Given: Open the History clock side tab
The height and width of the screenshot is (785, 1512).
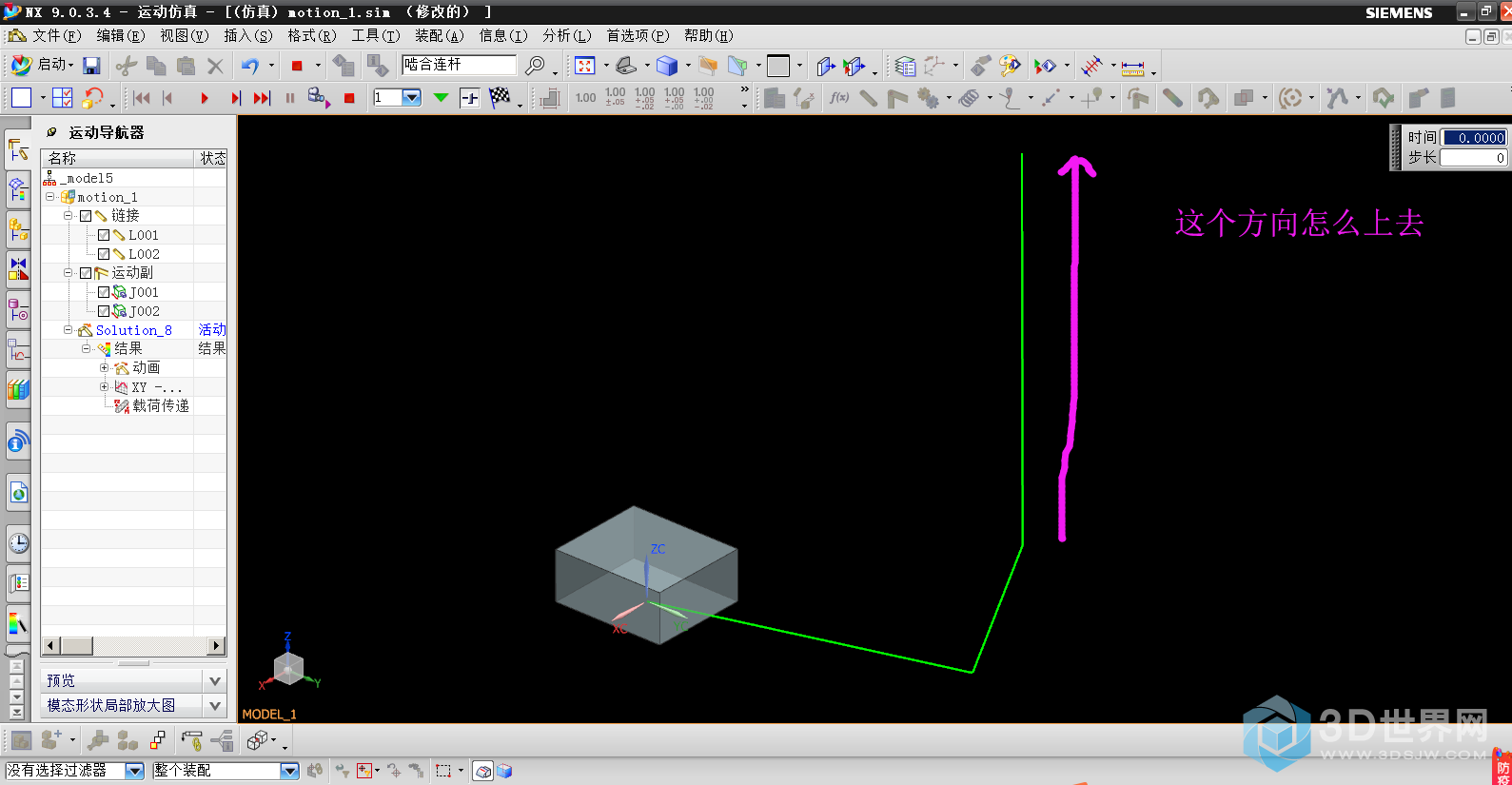Looking at the screenshot, I should tap(18, 543).
